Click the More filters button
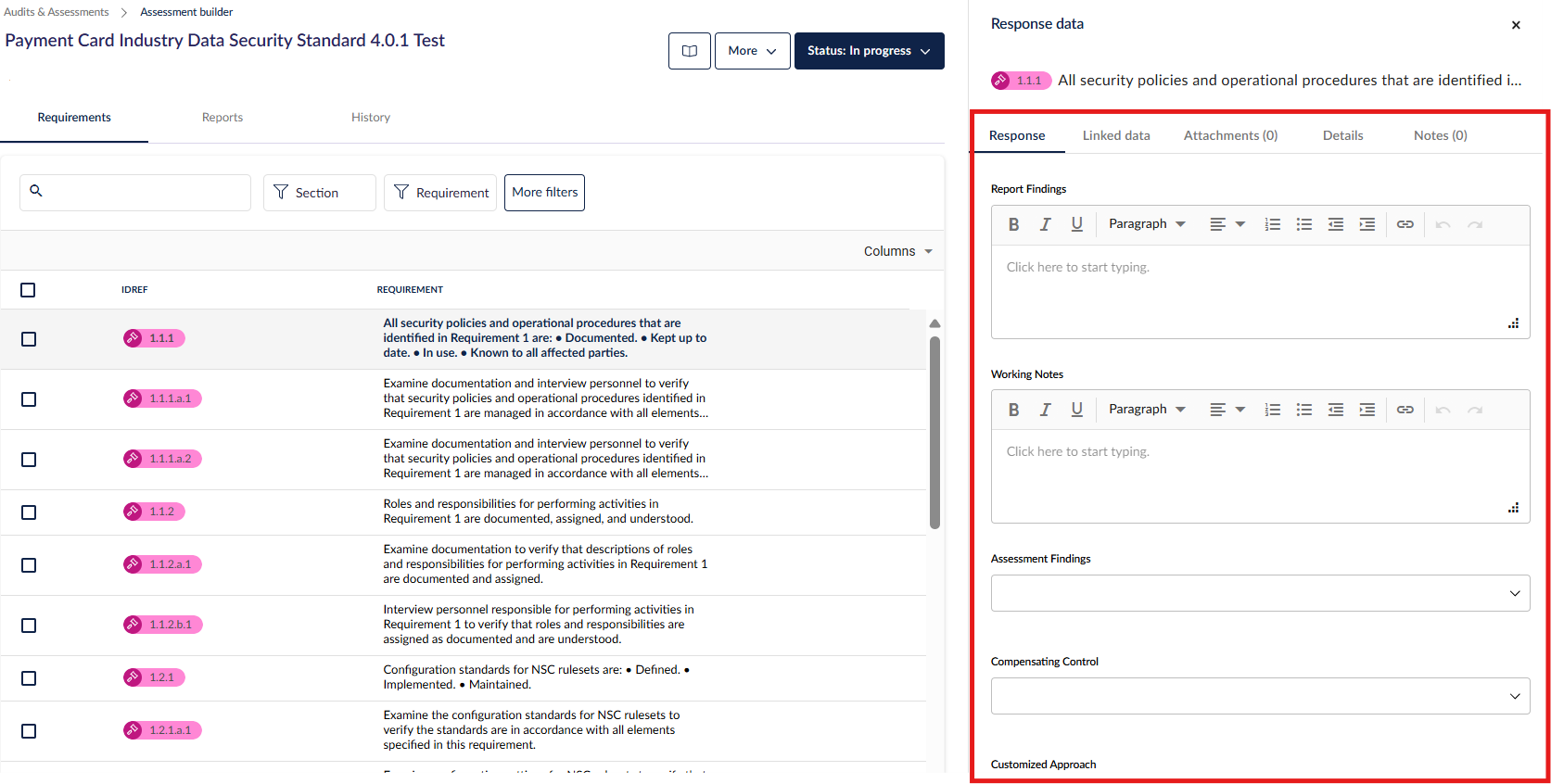Image resolution: width=1551 pixels, height=784 pixels. coord(544,193)
